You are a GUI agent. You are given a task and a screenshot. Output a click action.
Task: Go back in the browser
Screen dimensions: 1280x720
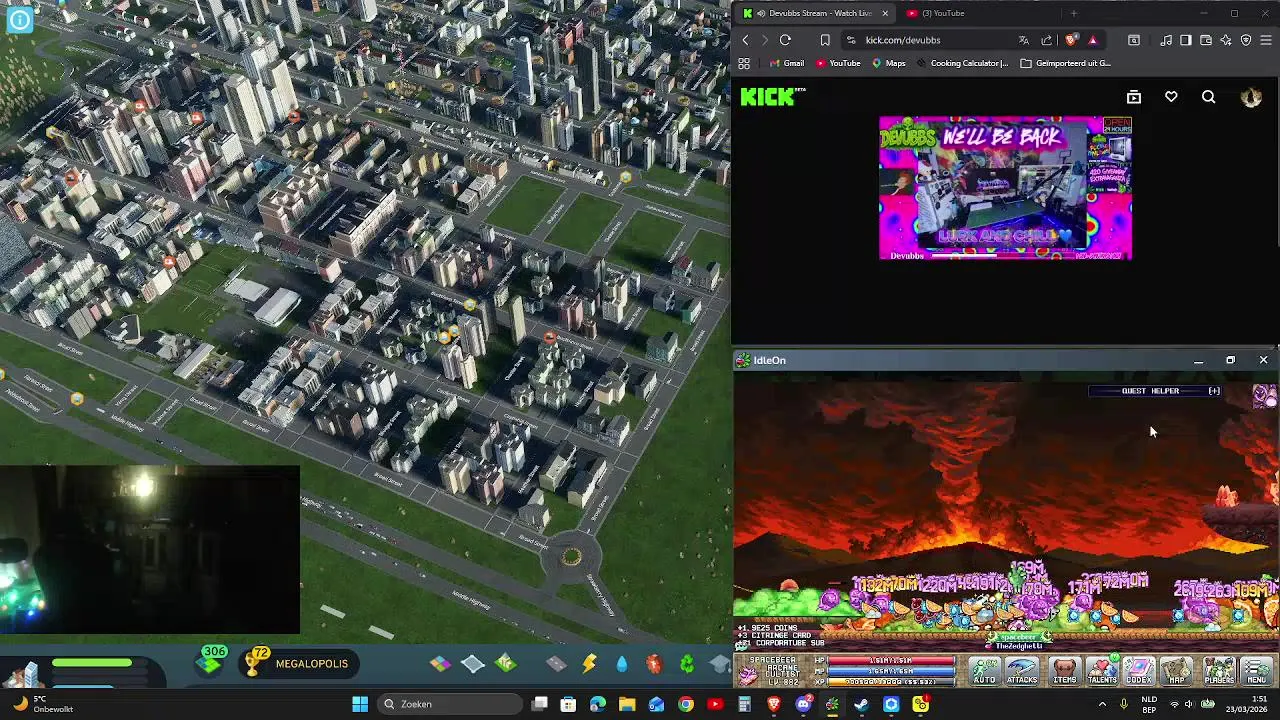[745, 40]
